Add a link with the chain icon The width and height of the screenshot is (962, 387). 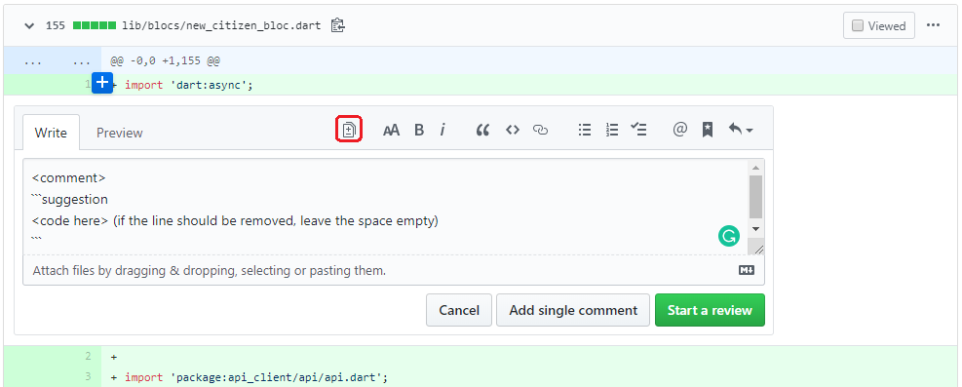[x=540, y=130]
